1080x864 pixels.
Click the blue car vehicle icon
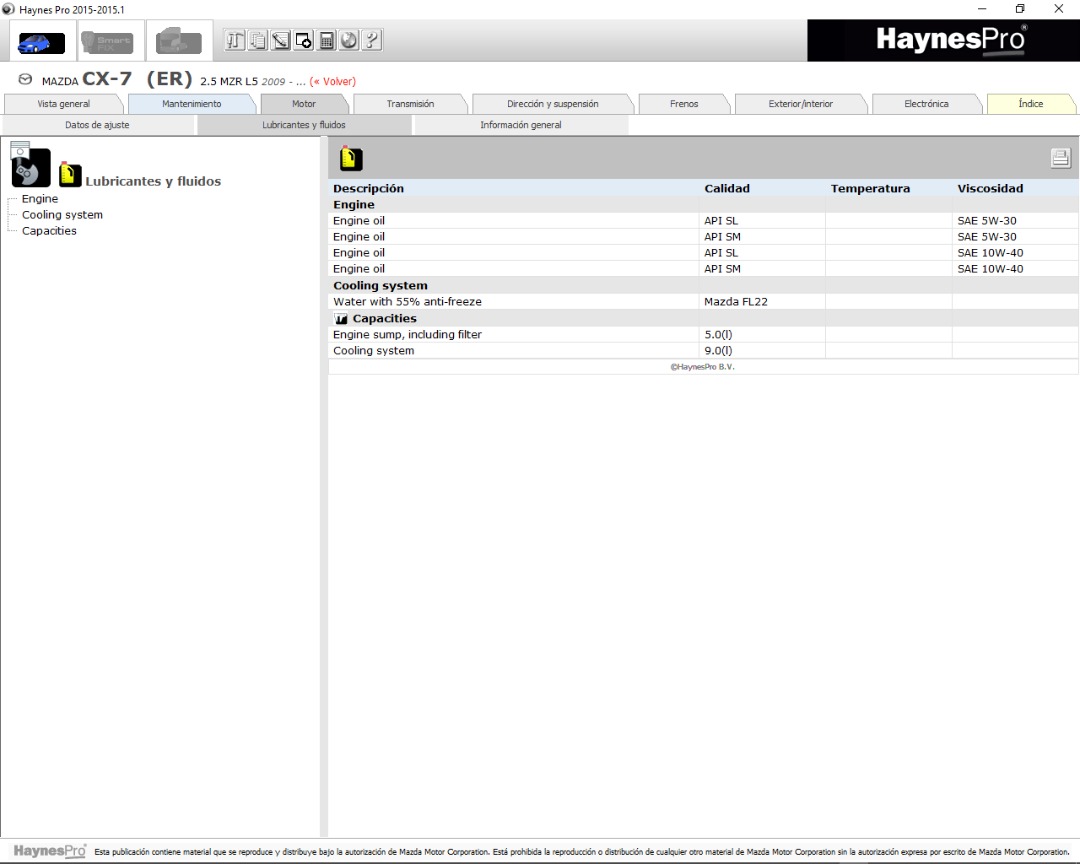(42, 42)
